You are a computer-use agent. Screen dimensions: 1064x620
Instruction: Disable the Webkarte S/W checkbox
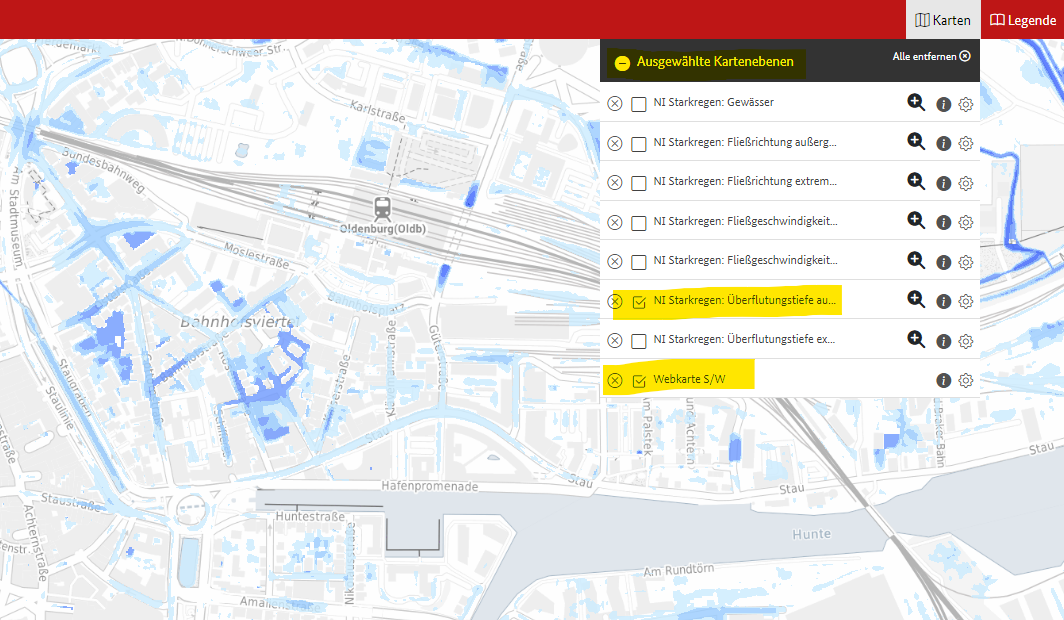click(x=639, y=380)
